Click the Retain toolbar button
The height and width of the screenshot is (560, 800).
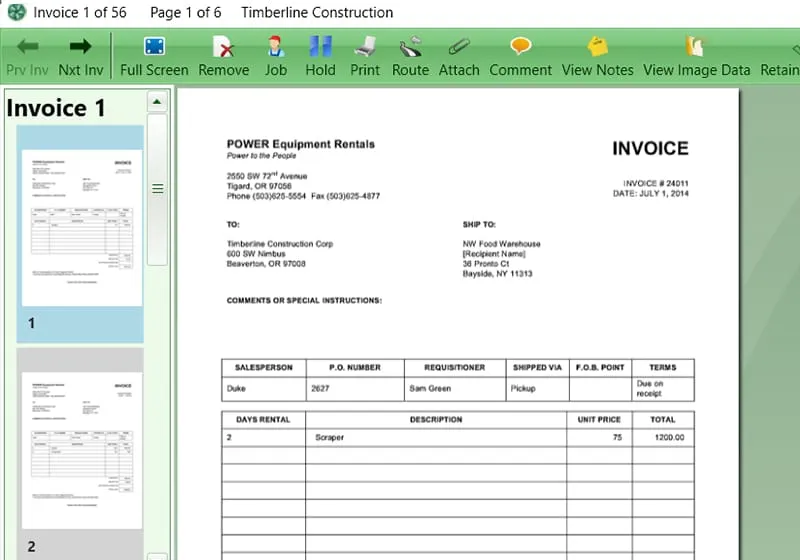(781, 58)
